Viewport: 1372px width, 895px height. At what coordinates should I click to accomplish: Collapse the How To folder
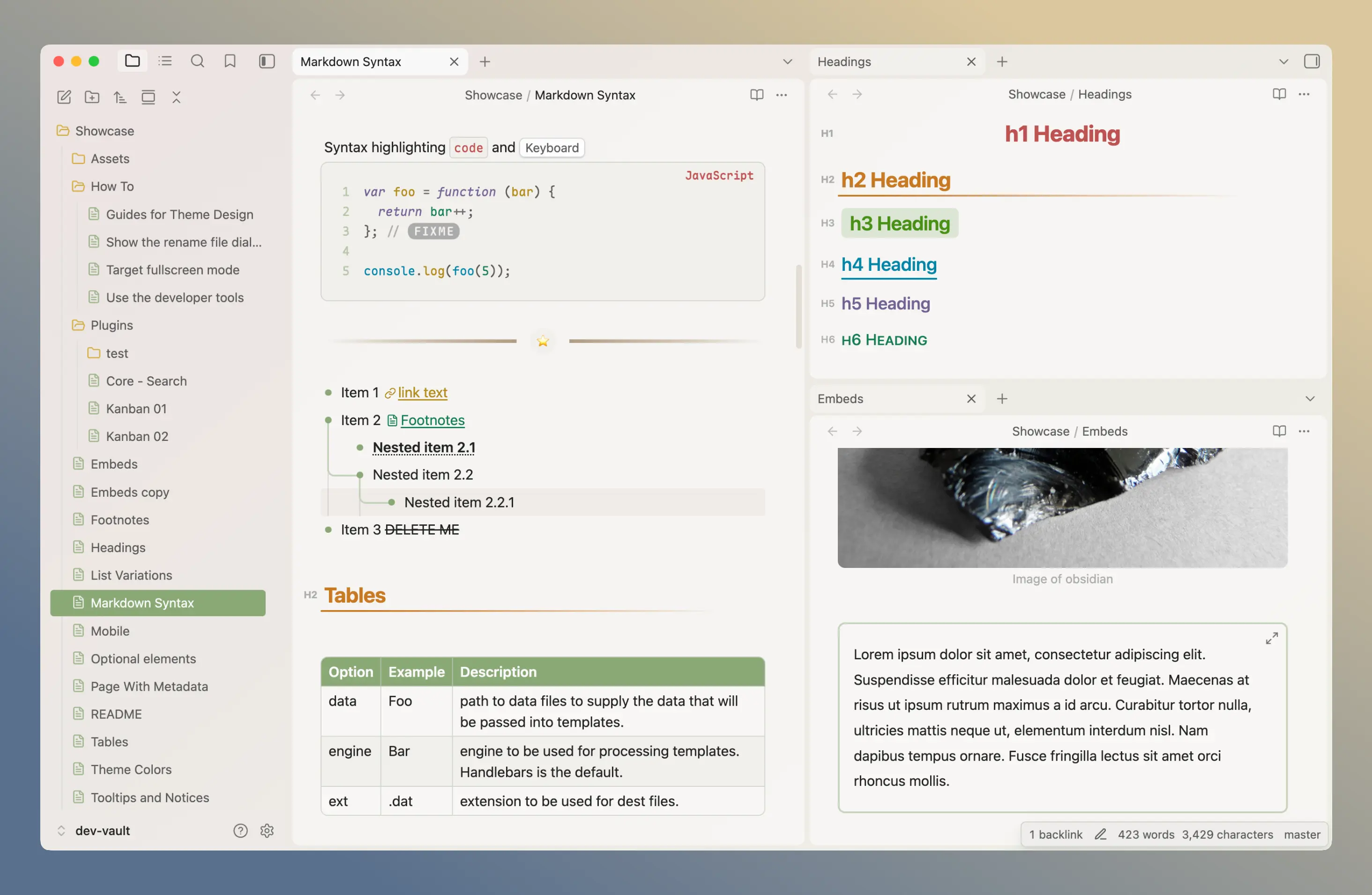(x=112, y=186)
